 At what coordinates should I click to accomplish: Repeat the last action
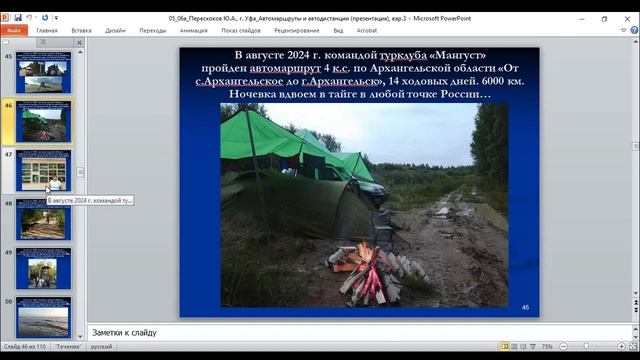[45, 18]
